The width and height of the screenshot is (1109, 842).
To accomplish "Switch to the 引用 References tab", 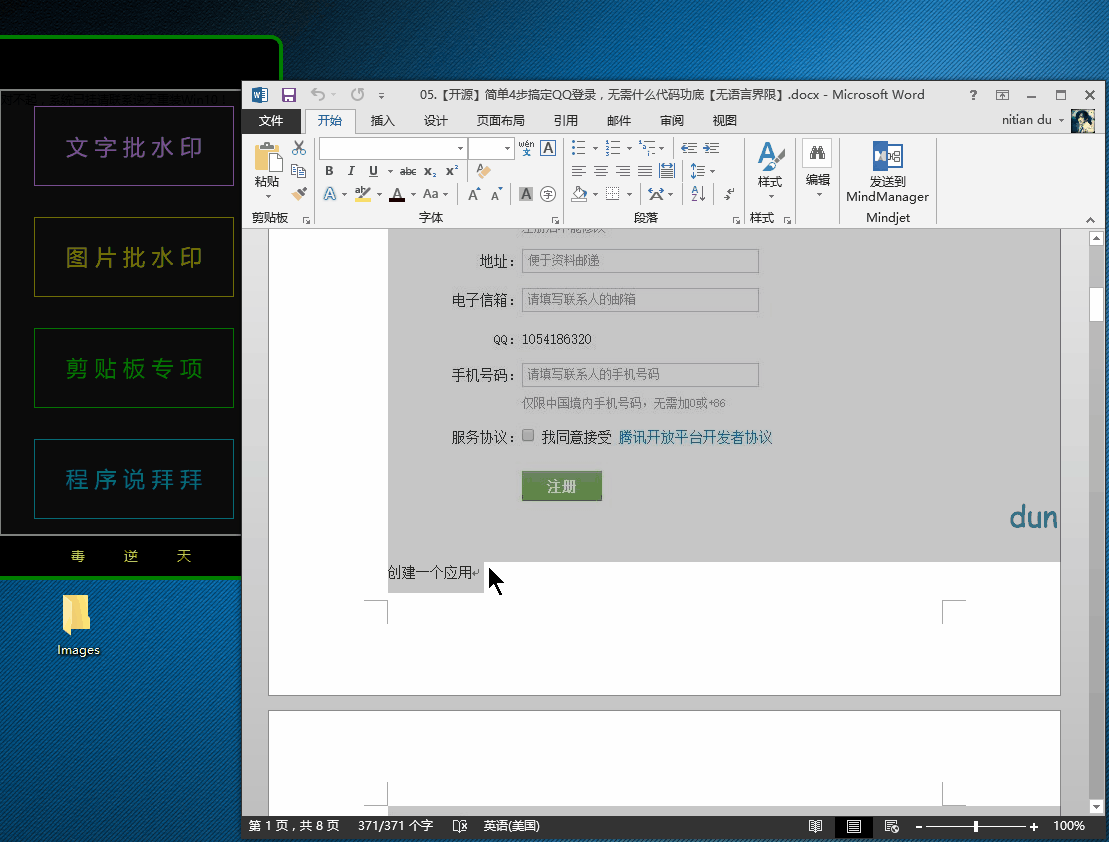I will pos(566,121).
